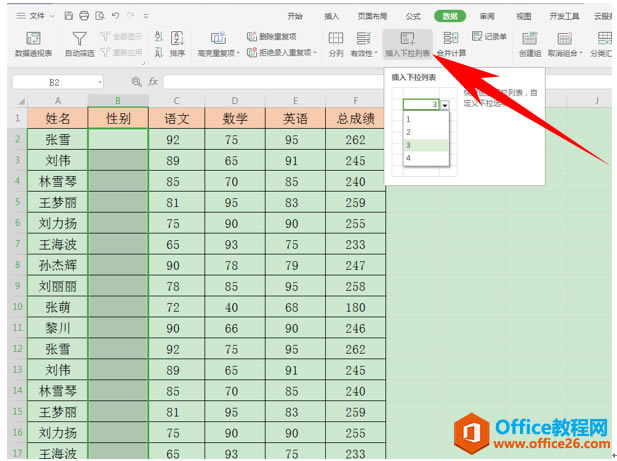This screenshot has height=461, width=617.
Task: Switch to the 公式 formulas tab
Action: [412, 16]
